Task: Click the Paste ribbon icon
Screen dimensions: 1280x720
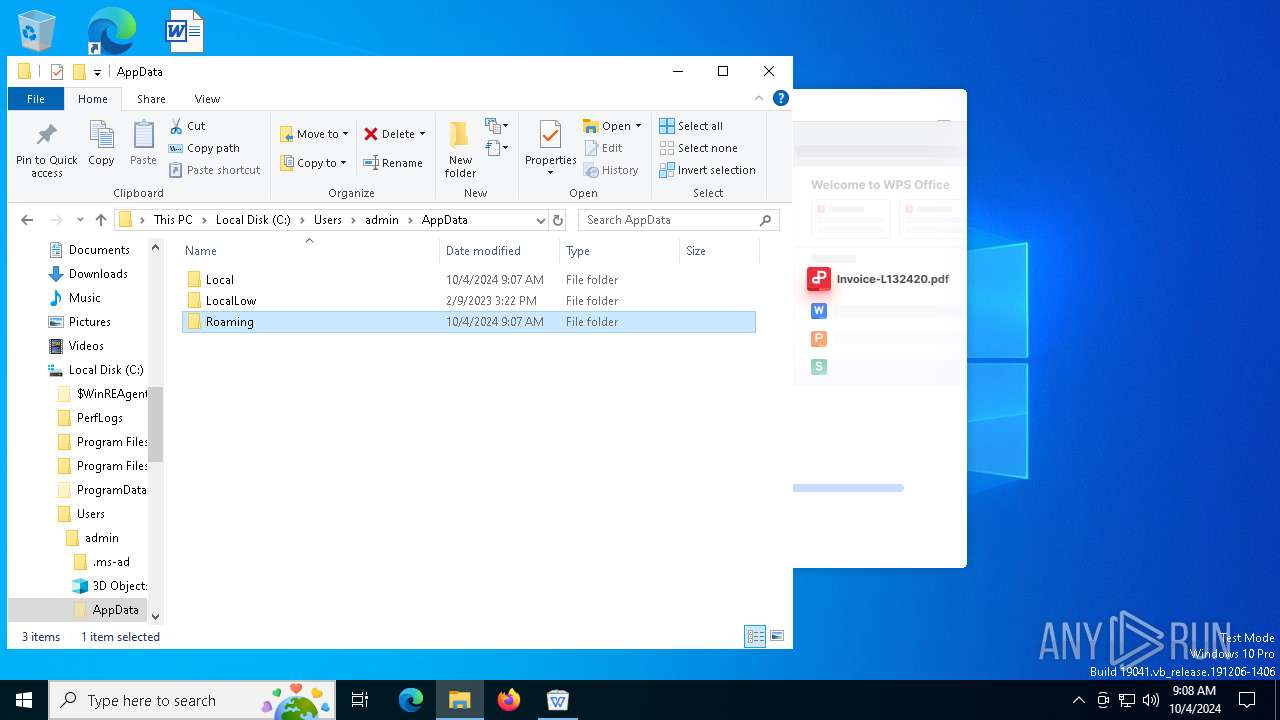Action: click(143, 143)
